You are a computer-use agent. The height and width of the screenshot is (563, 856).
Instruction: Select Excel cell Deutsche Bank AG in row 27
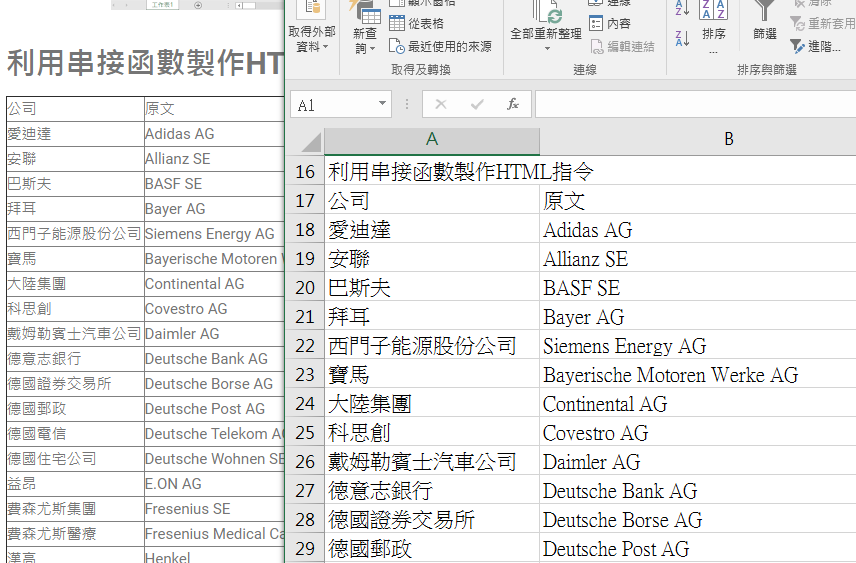pyautogui.click(x=698, y=490)
